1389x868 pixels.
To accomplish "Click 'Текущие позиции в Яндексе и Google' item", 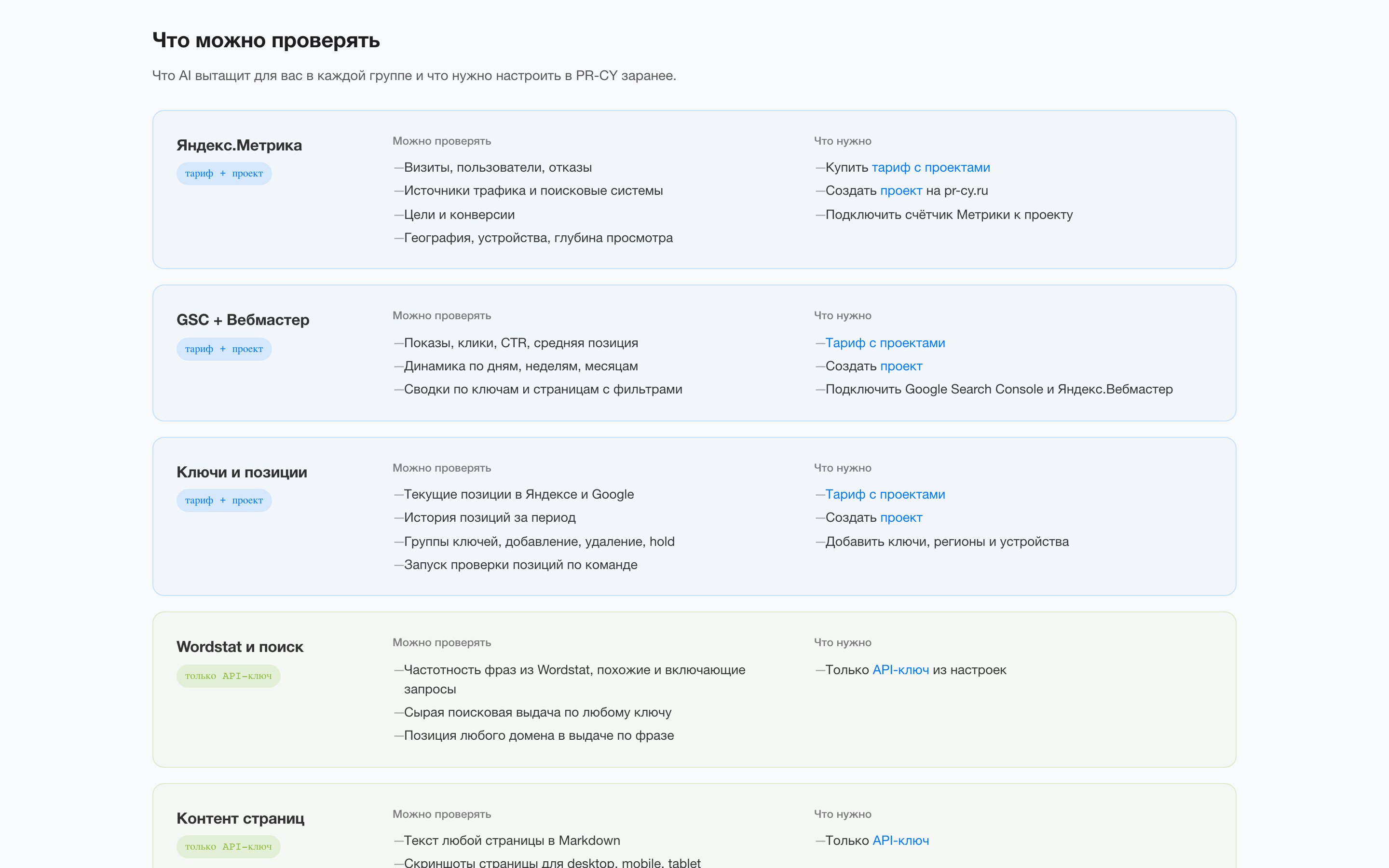I will coord(519,494).
